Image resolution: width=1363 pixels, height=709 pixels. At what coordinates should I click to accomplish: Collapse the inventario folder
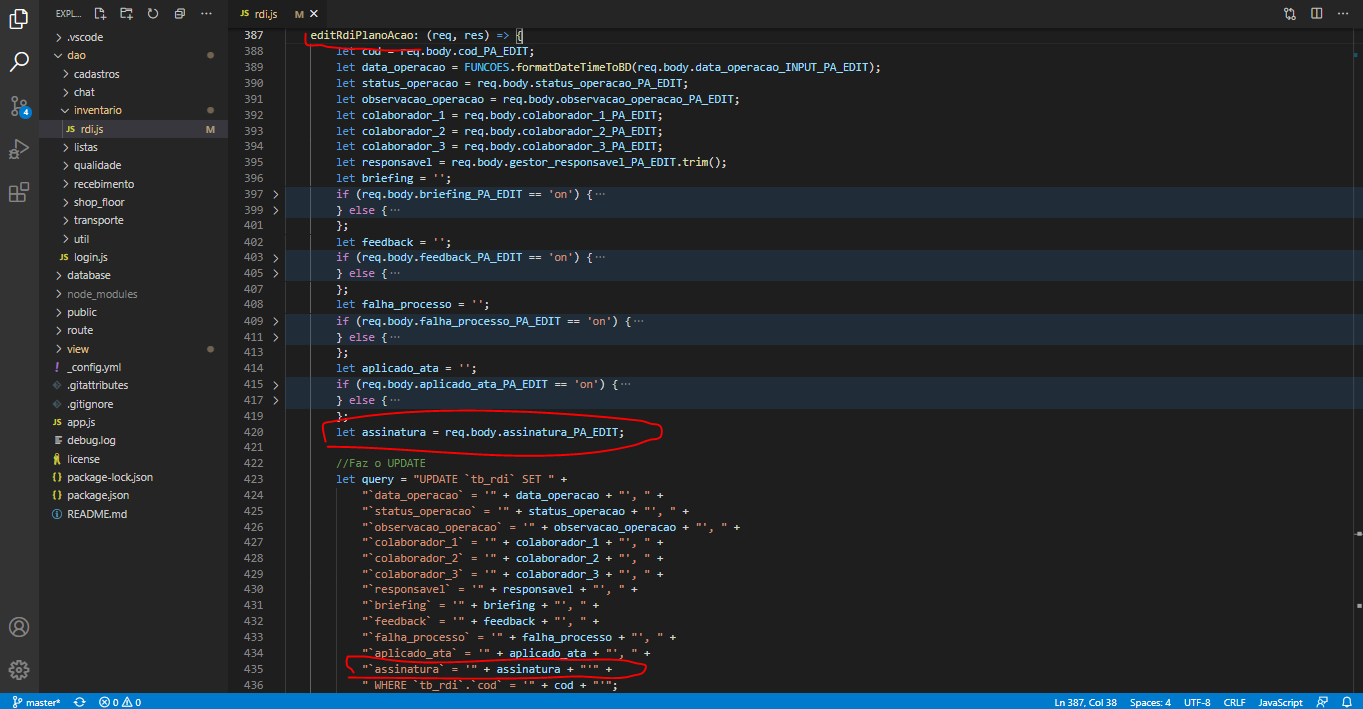(x=97, y=110)
